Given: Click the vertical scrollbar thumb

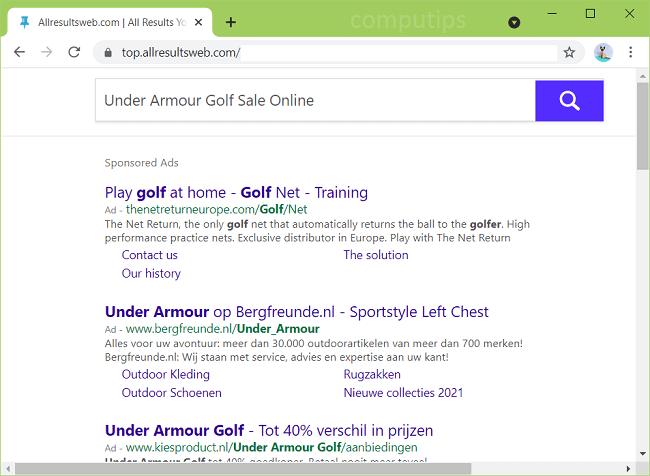Looking at the screenshot, I should [x=642, y=125].
